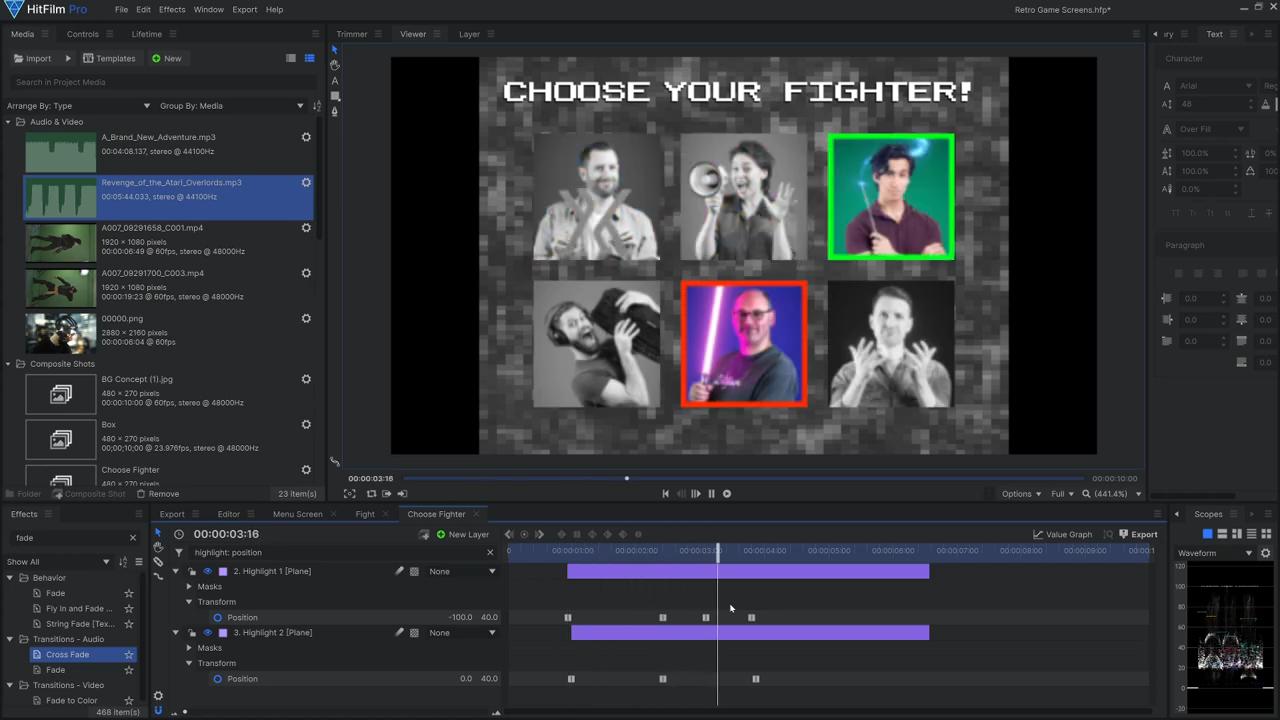The image size is (1280, 720).
Task: Toggle loop playback icon under the viewer
Action: [x=371, y=493]
